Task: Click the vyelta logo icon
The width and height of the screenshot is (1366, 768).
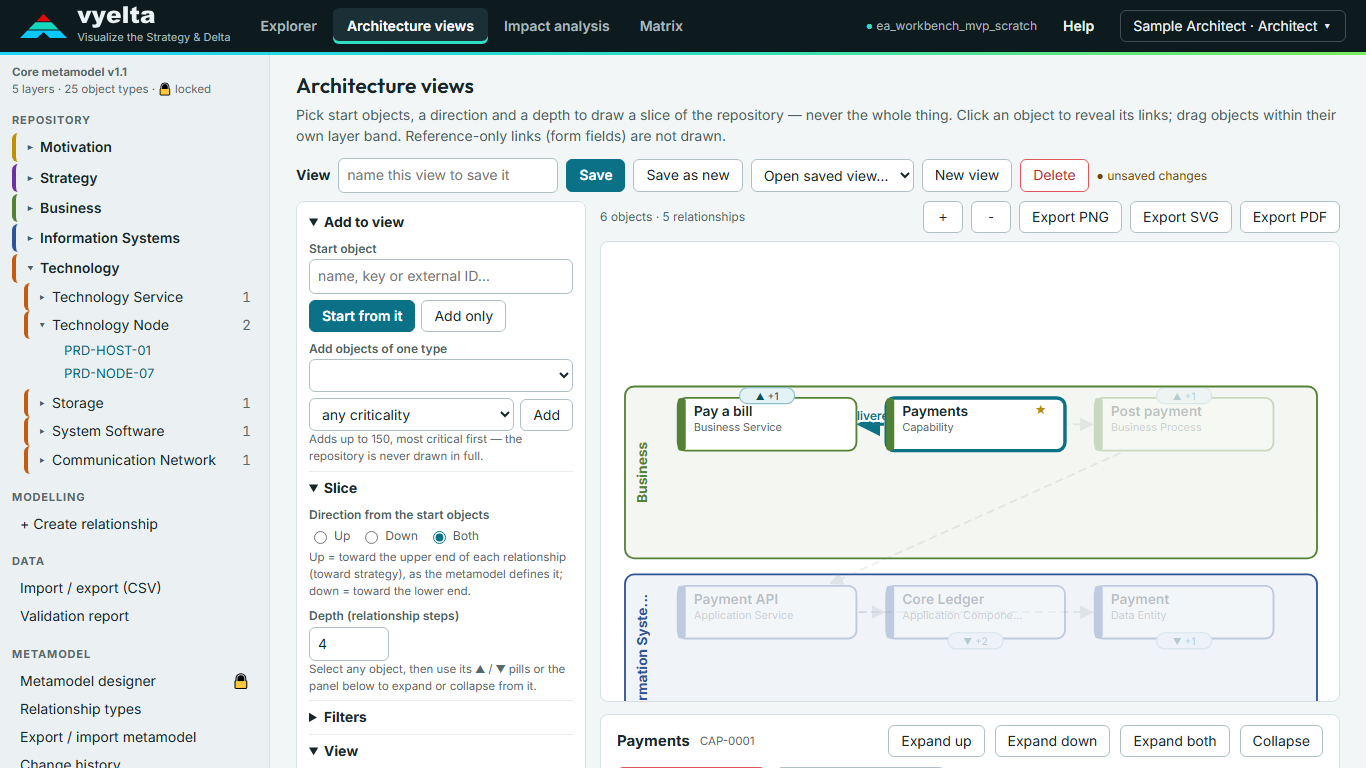Action: tap(43, 26)
